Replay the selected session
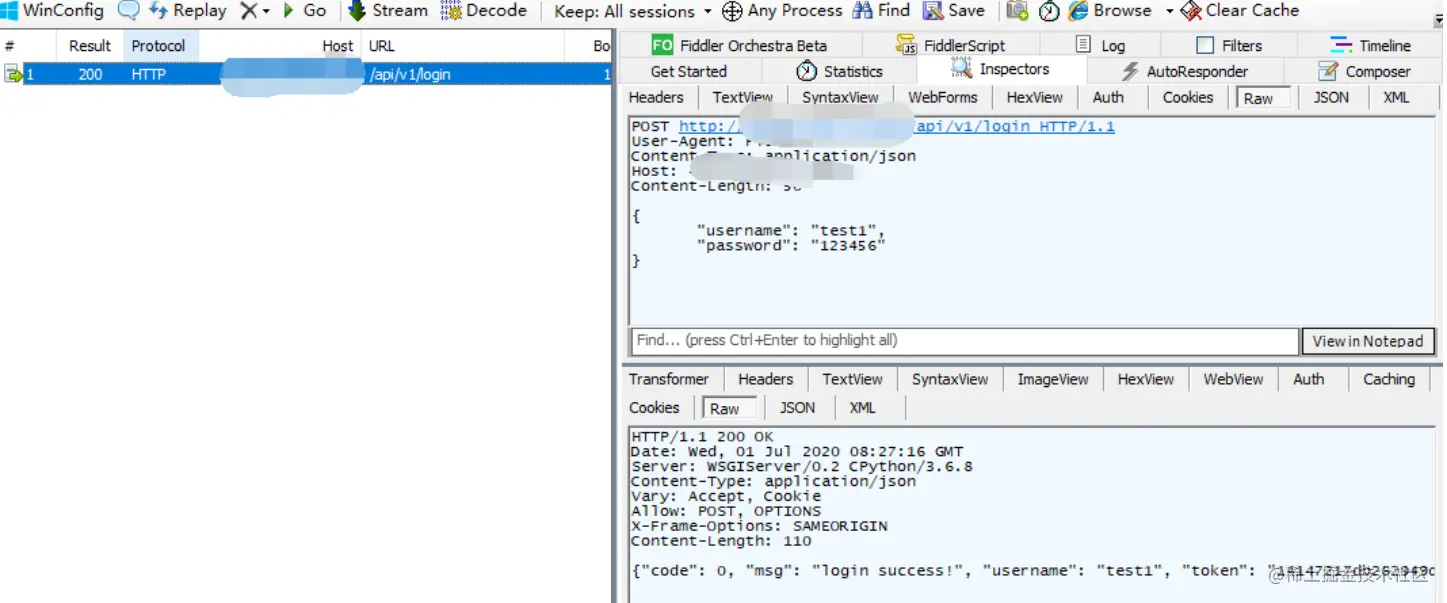Screen dimensions: 1447x603 click(188, 11)
